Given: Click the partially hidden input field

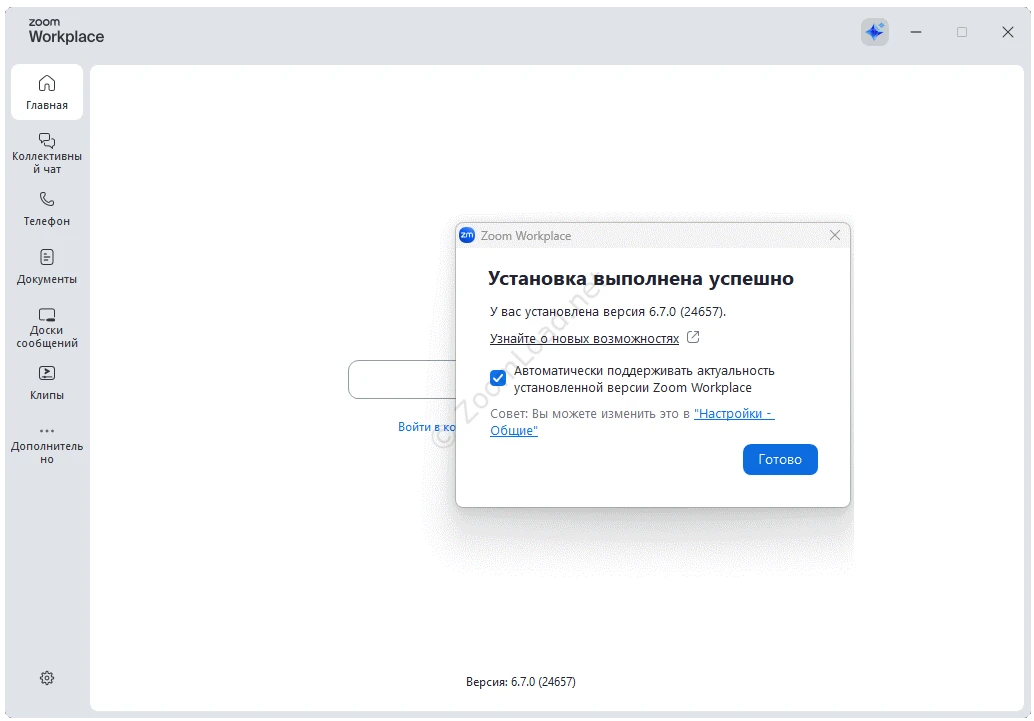Looking at the screenshot, I should point(401,380).
